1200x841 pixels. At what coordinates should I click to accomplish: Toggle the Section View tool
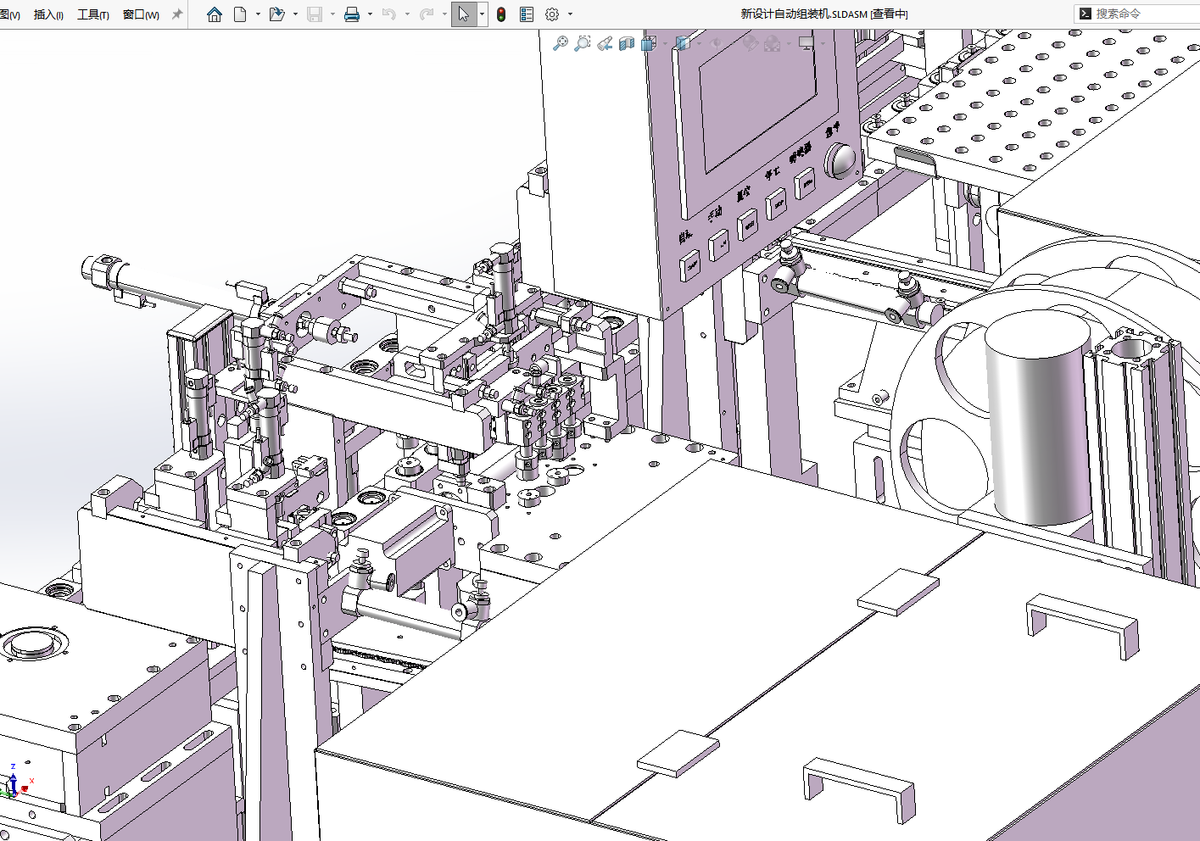(627, 43)
